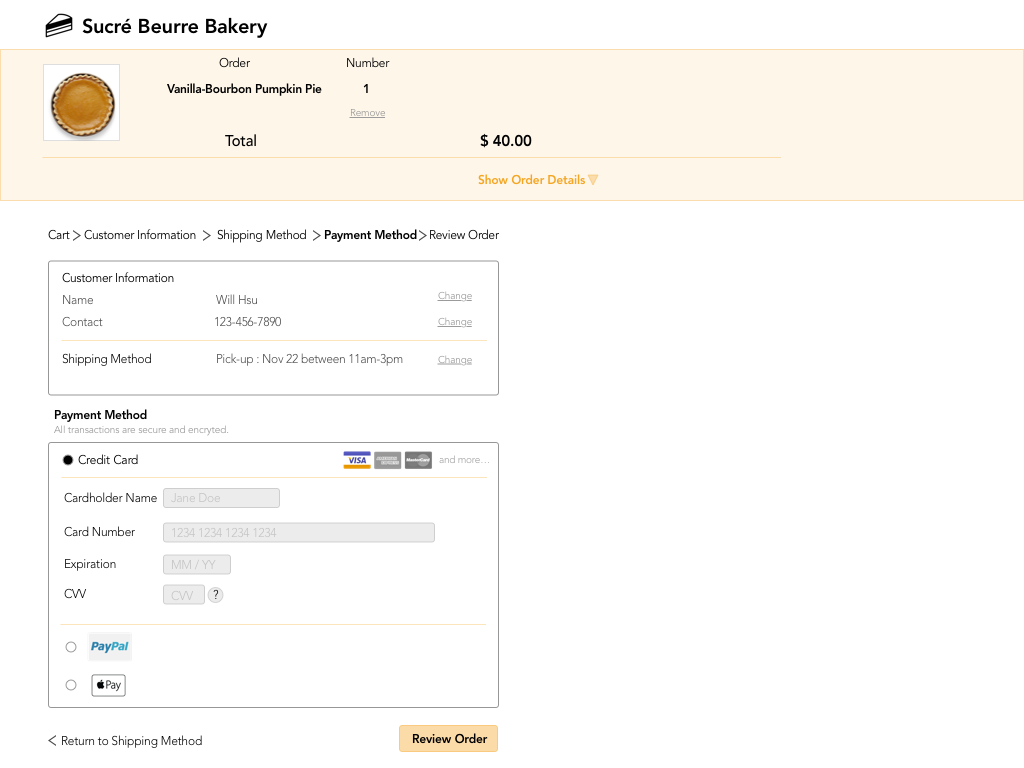The width and height of the screenshot is (1024, 768).
Task: Click the Apple Pay logo
Action: pyautogui.click(x=108, y=685)
